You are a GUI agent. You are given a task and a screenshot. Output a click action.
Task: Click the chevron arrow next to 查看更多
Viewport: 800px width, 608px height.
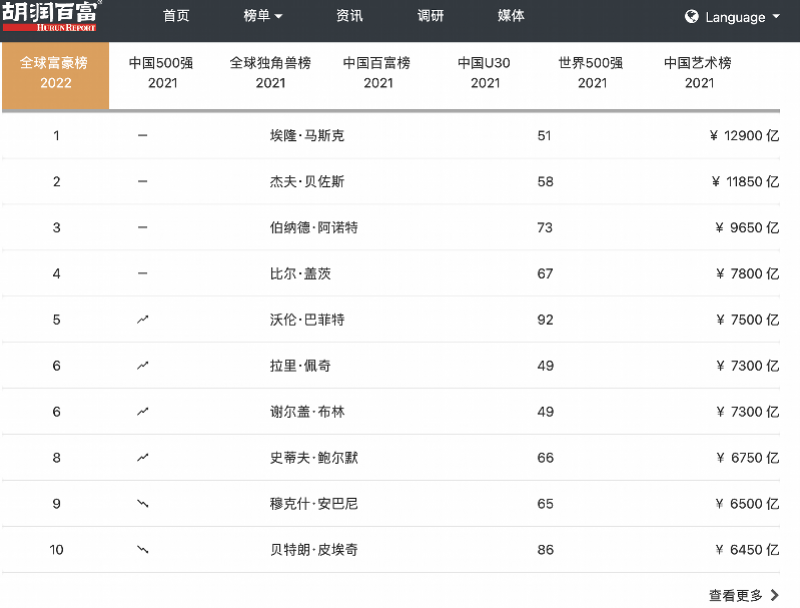pyautogui.click(x=775, y=596)
